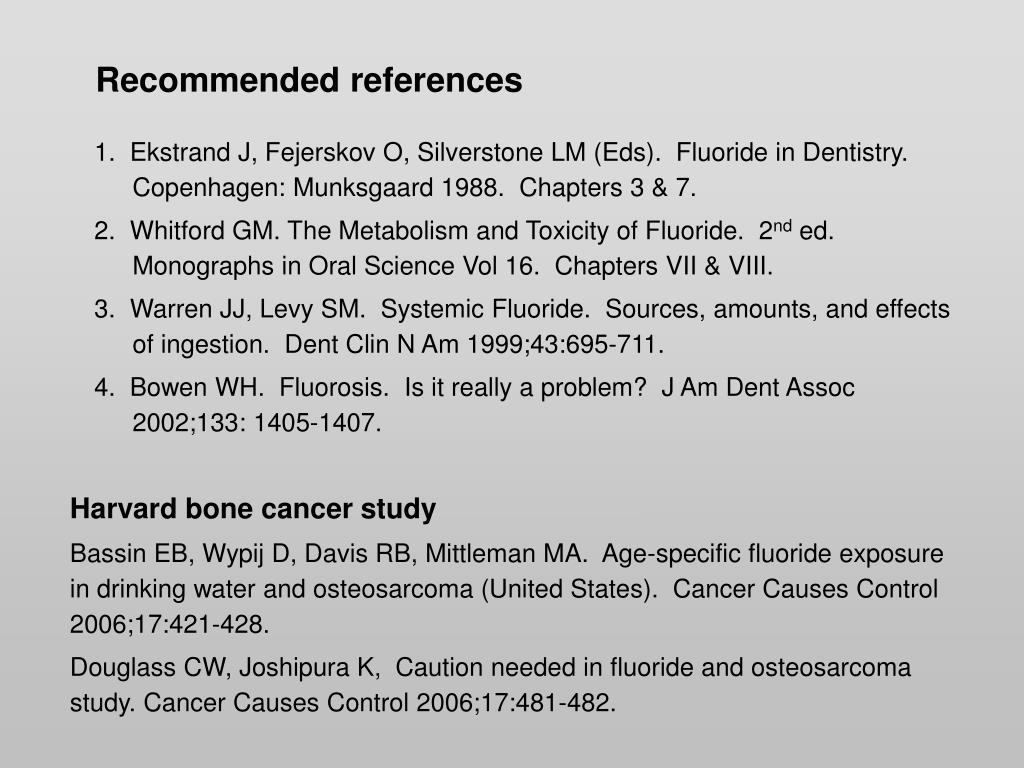This screenshot has height=768, width=1024.
Task: Click 'Dent Clin N Am 1999;43:695-711' citation
Action: tap(474, 344)
